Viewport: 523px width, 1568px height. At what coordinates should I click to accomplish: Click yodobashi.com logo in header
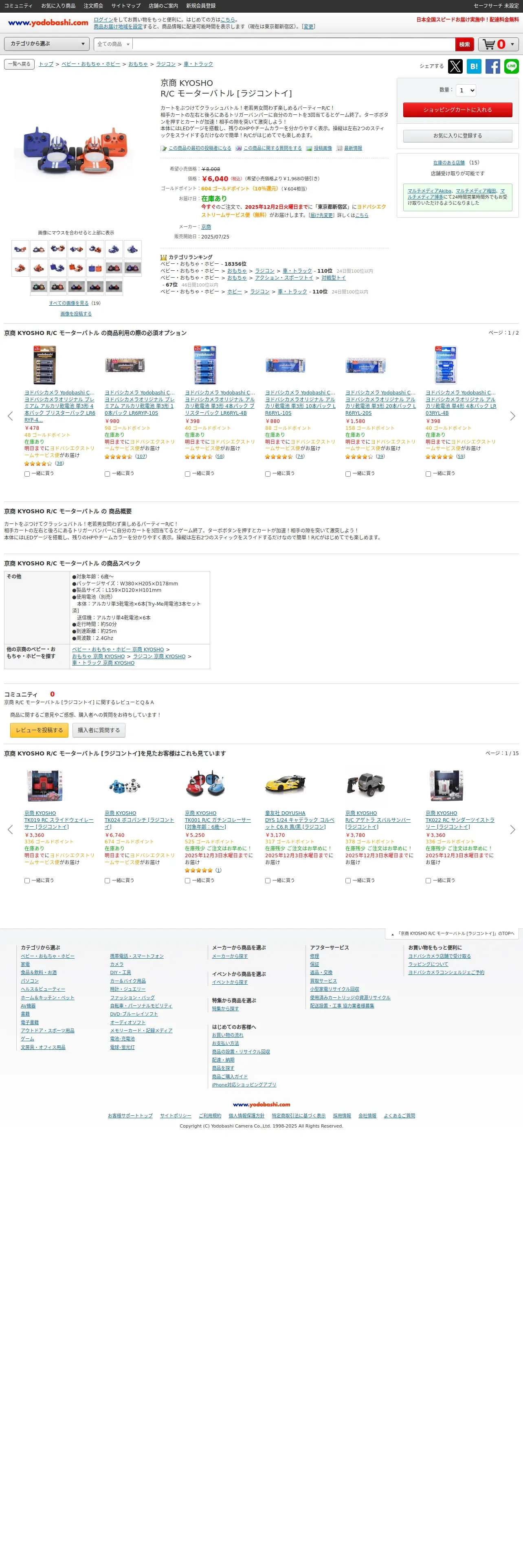48,22
